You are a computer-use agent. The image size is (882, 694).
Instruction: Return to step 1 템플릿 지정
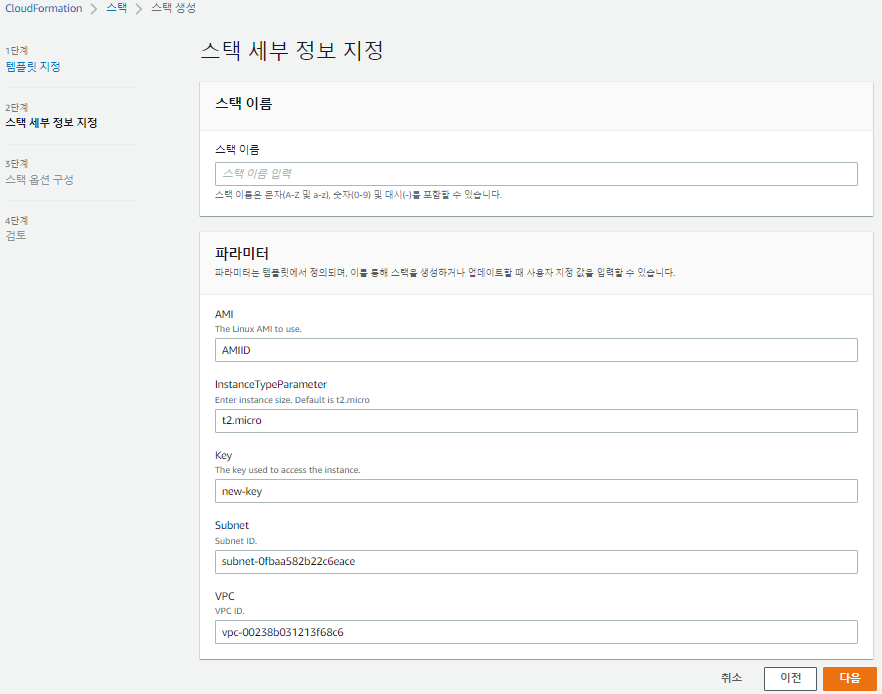point(33,66)
